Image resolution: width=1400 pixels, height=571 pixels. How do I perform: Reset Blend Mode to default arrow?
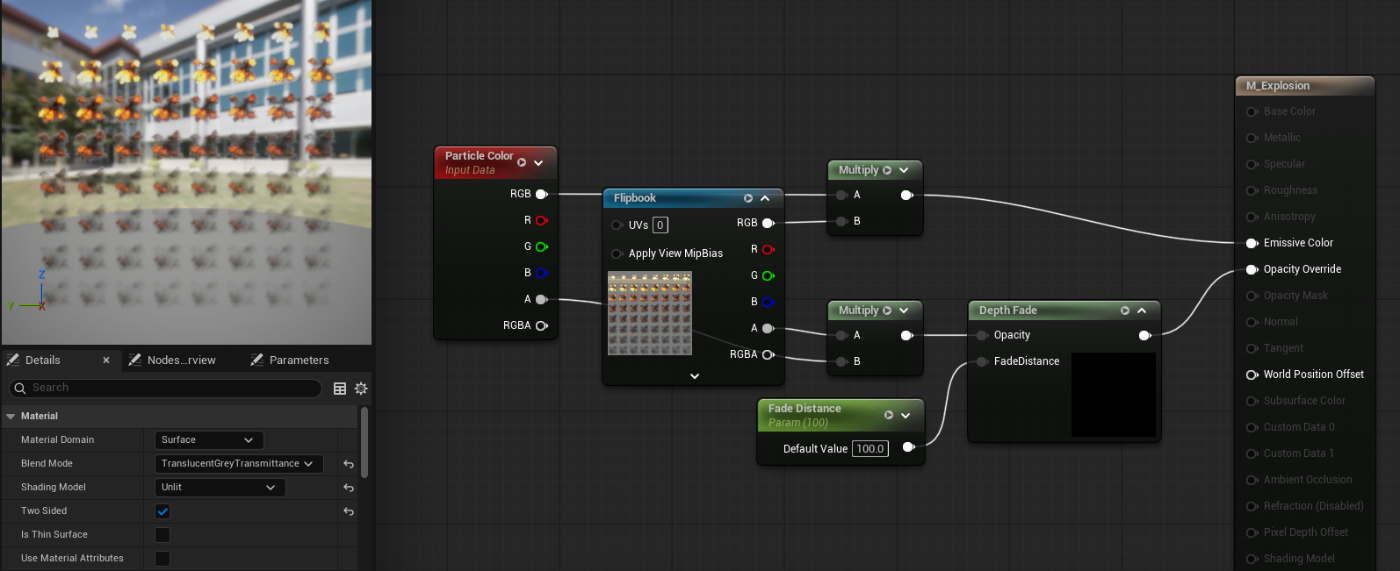pyautogui.click(x=348, y=464)
